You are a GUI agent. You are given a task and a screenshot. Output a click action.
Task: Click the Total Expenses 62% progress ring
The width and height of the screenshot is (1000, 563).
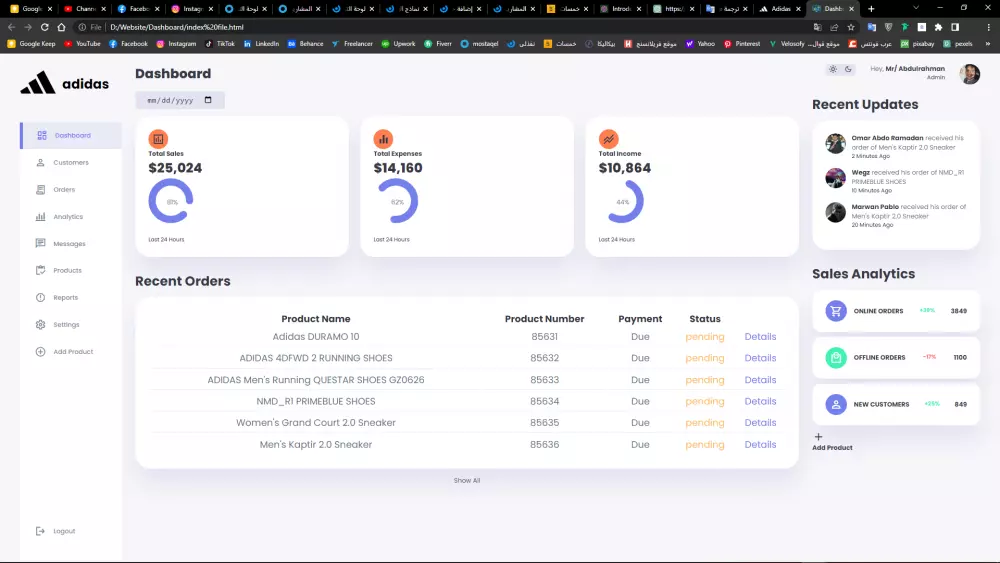coord(397,201)
